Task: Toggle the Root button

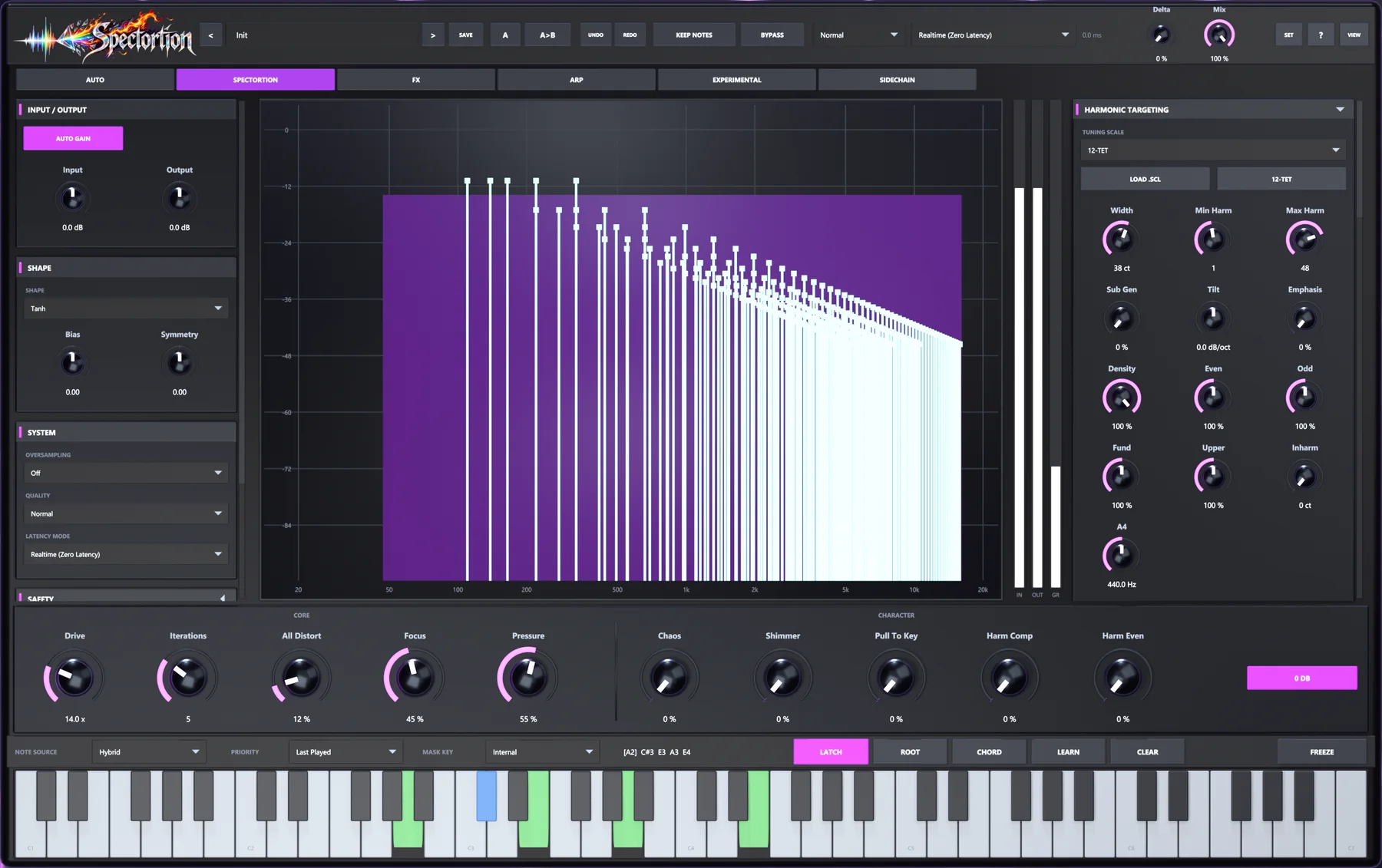Action: point(910,752)
